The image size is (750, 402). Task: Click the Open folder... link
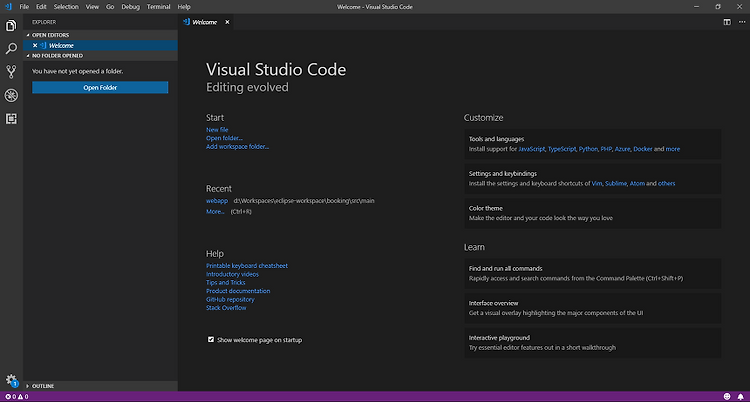[x=224, y=138]
